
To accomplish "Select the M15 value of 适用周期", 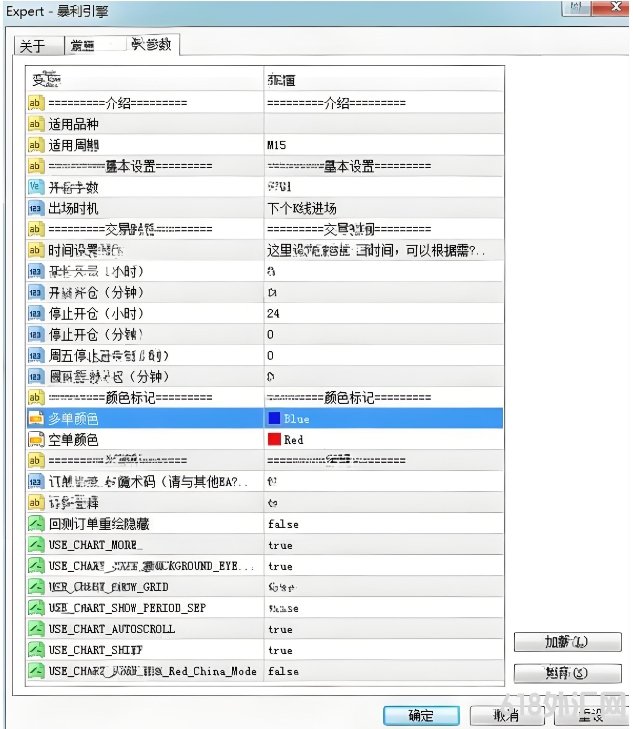I will click(x=277, y=146).
